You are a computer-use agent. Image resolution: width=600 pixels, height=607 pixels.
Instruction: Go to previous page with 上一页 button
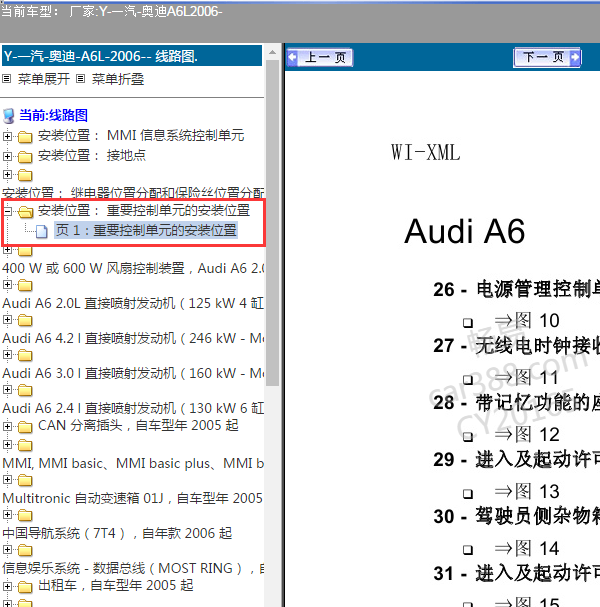(x=320, y=58)
